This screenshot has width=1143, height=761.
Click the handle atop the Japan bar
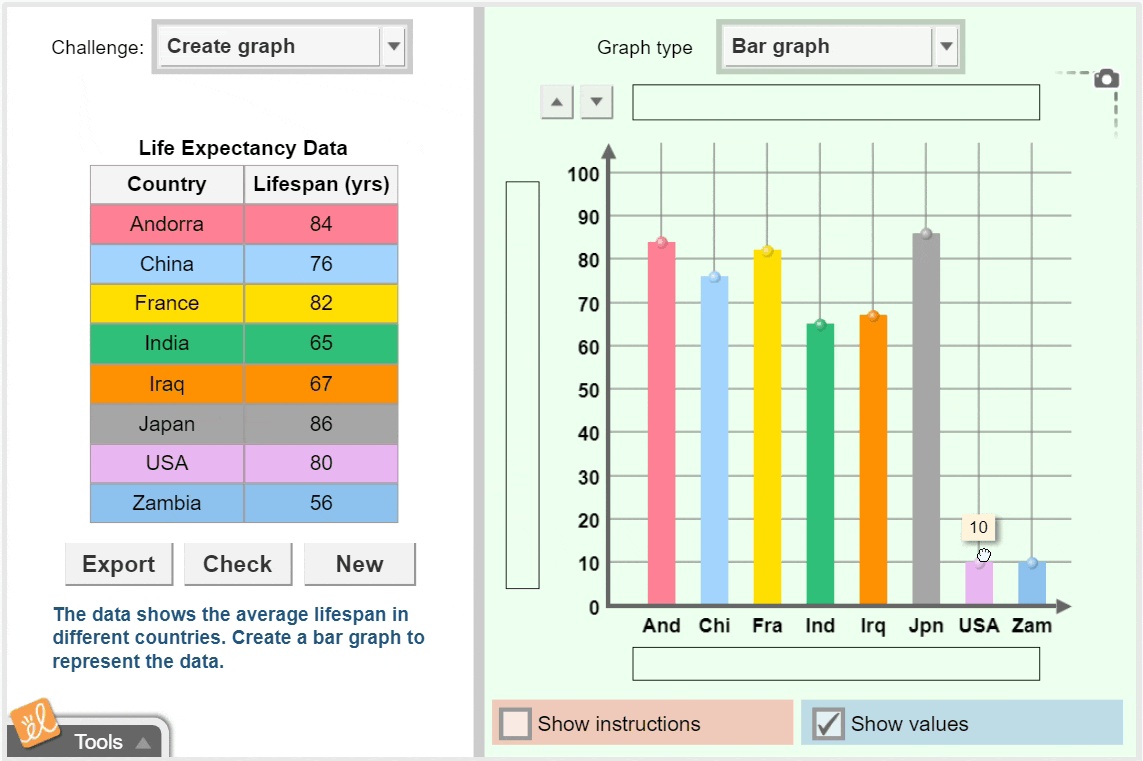(926, 234)
